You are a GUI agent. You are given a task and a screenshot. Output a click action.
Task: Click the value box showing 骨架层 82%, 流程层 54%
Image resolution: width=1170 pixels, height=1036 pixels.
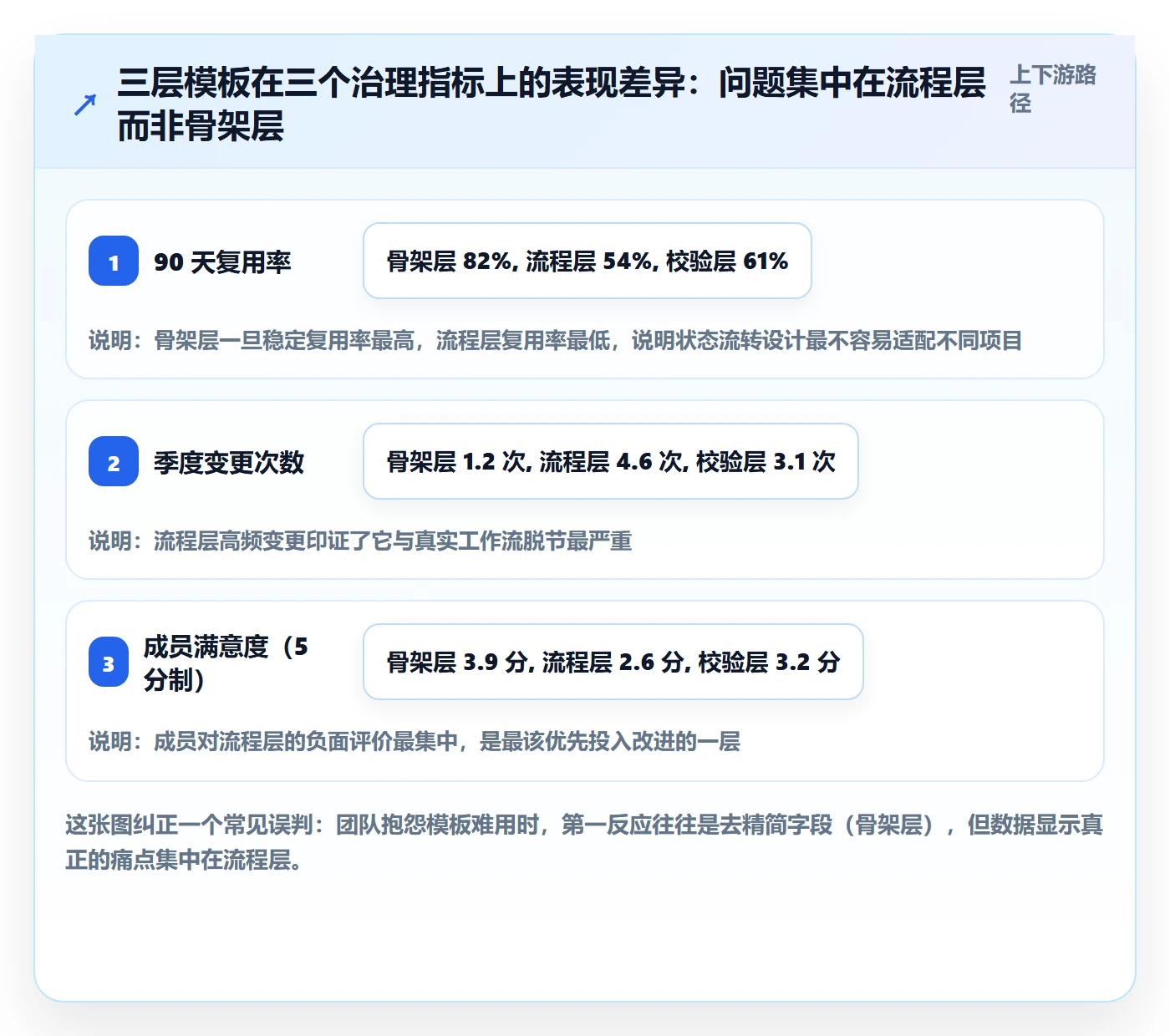pos(588,261)
